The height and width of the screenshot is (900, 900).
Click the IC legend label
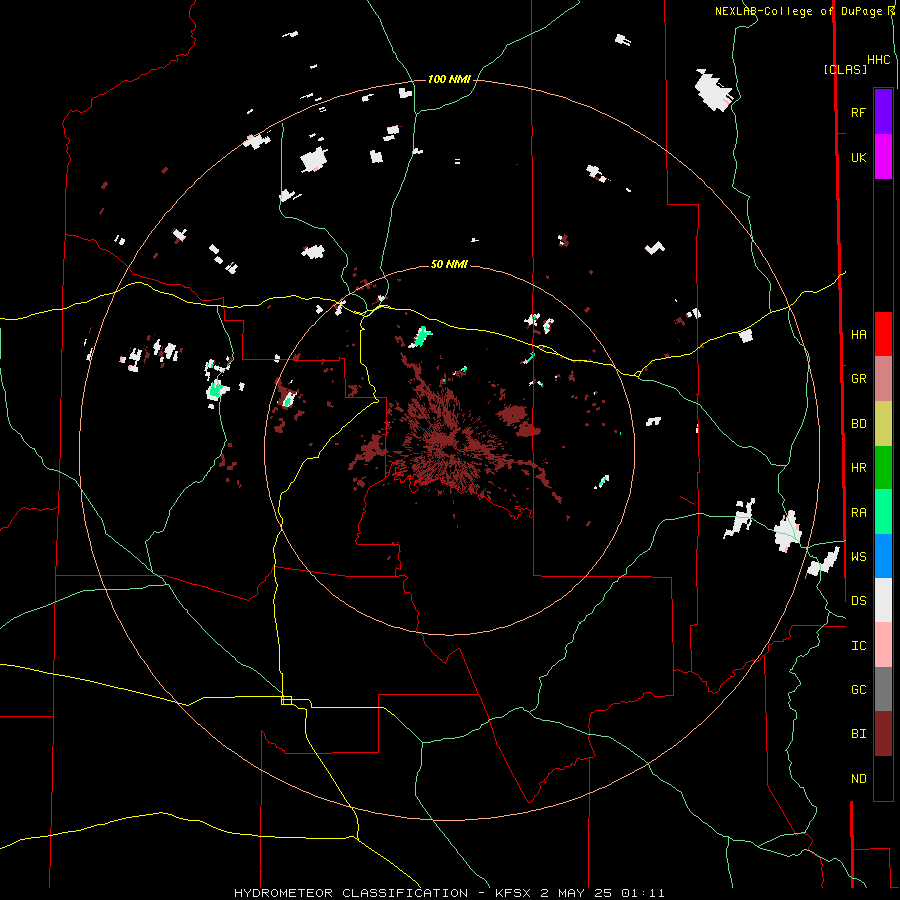858,646
